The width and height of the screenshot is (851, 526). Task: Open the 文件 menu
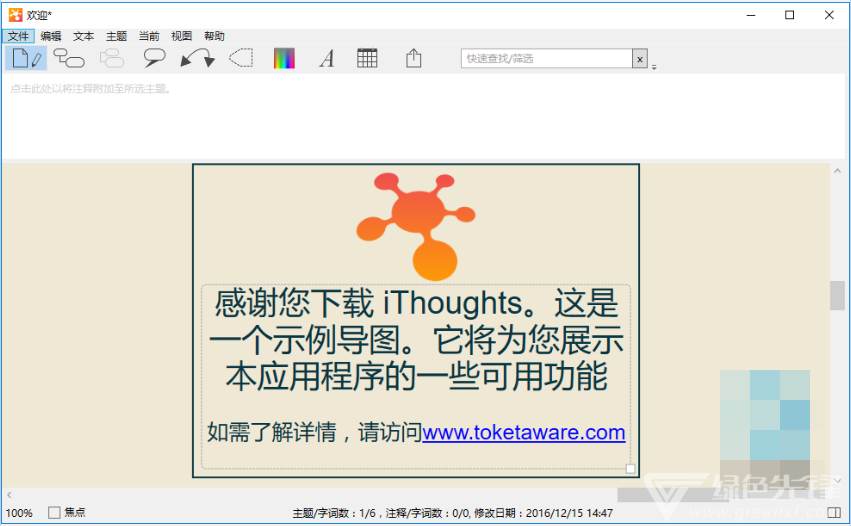[18, 36]
